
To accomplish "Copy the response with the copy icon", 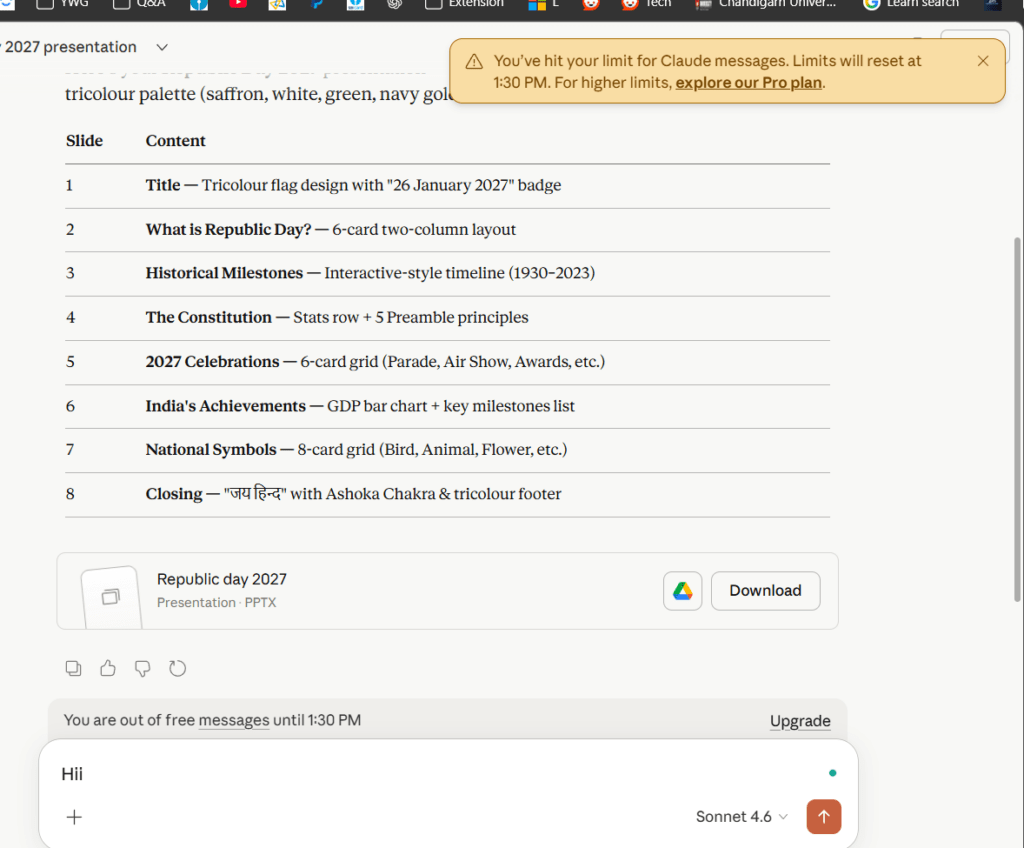I will pos(73,668).
